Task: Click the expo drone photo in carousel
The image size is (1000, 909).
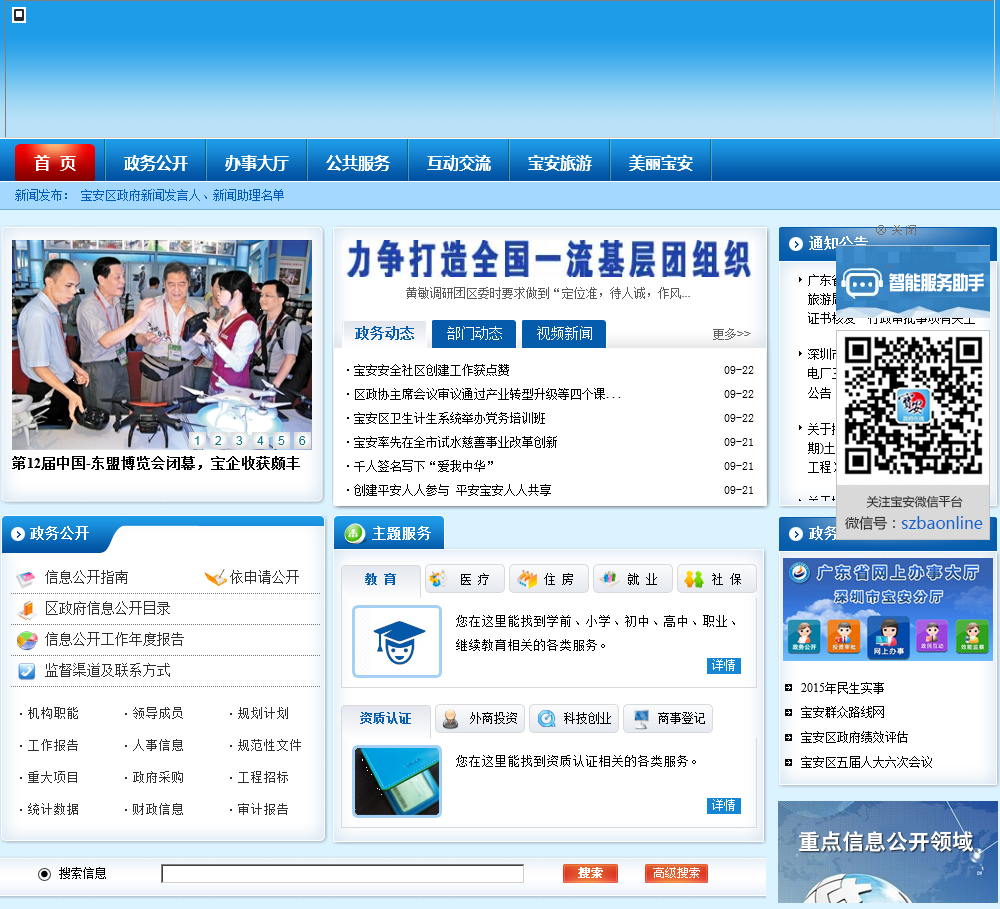Action: tap(161, 344)
